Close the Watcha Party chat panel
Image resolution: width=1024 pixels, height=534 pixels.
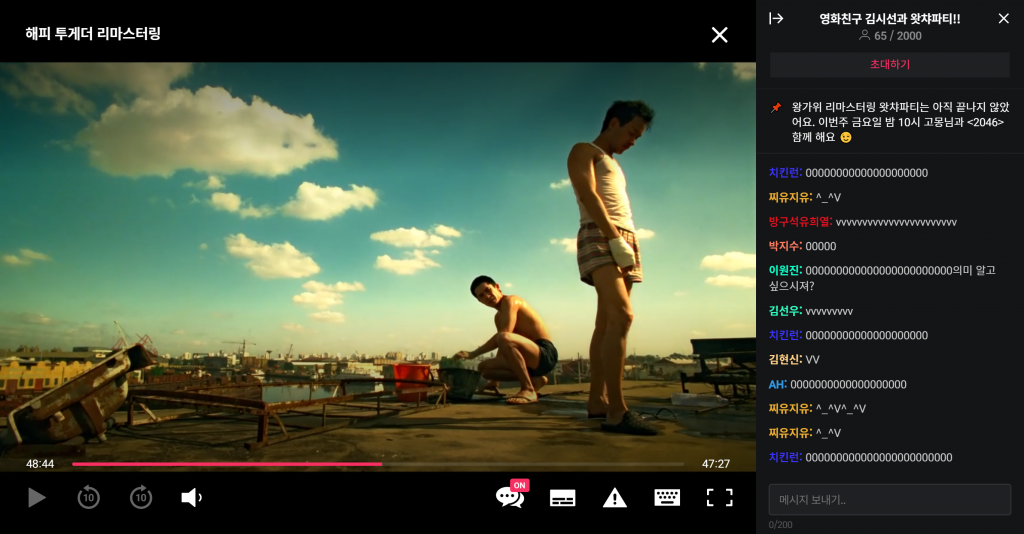tap(1004, 18)
